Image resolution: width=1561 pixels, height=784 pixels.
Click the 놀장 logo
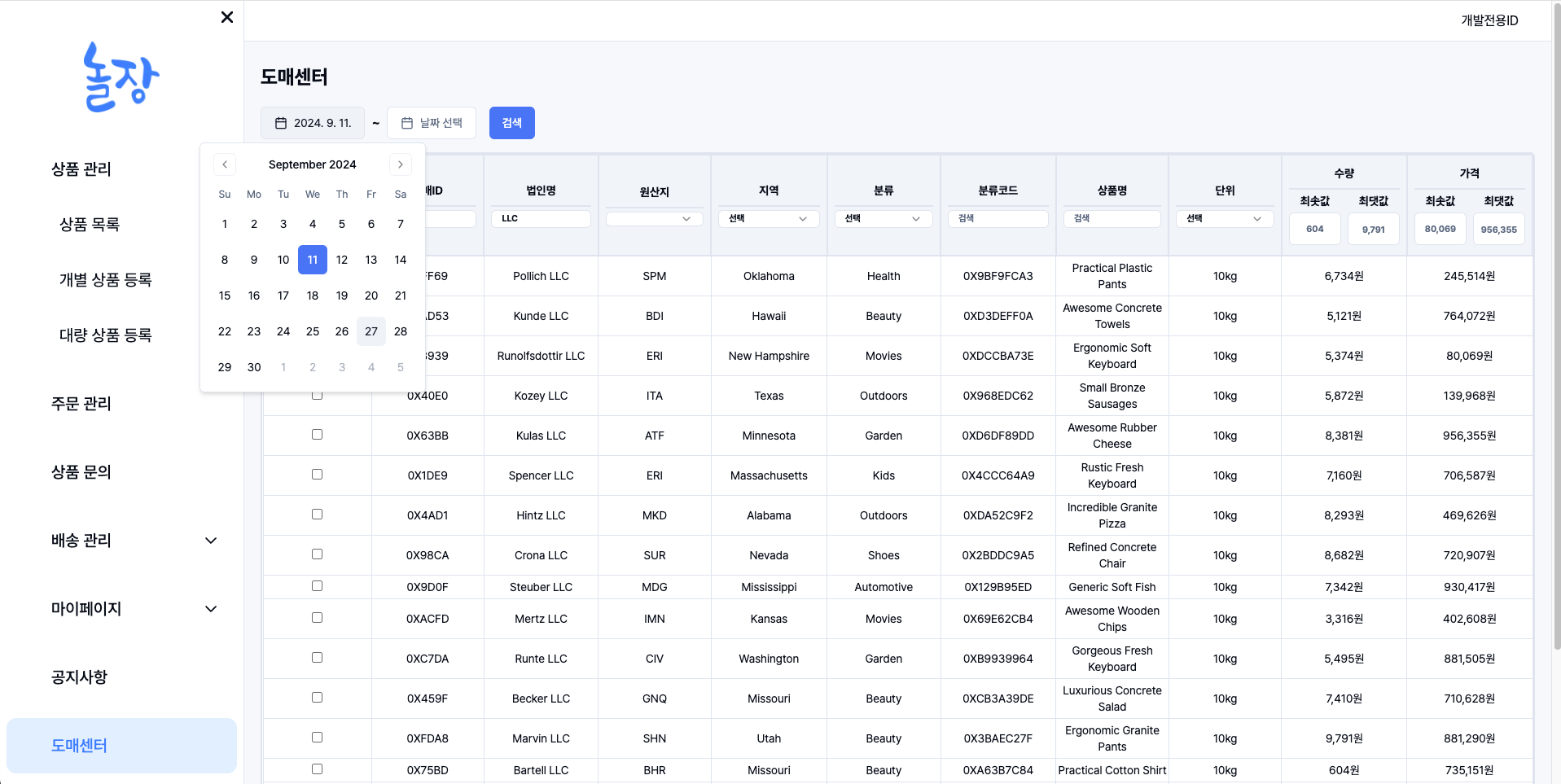point(121,77)
